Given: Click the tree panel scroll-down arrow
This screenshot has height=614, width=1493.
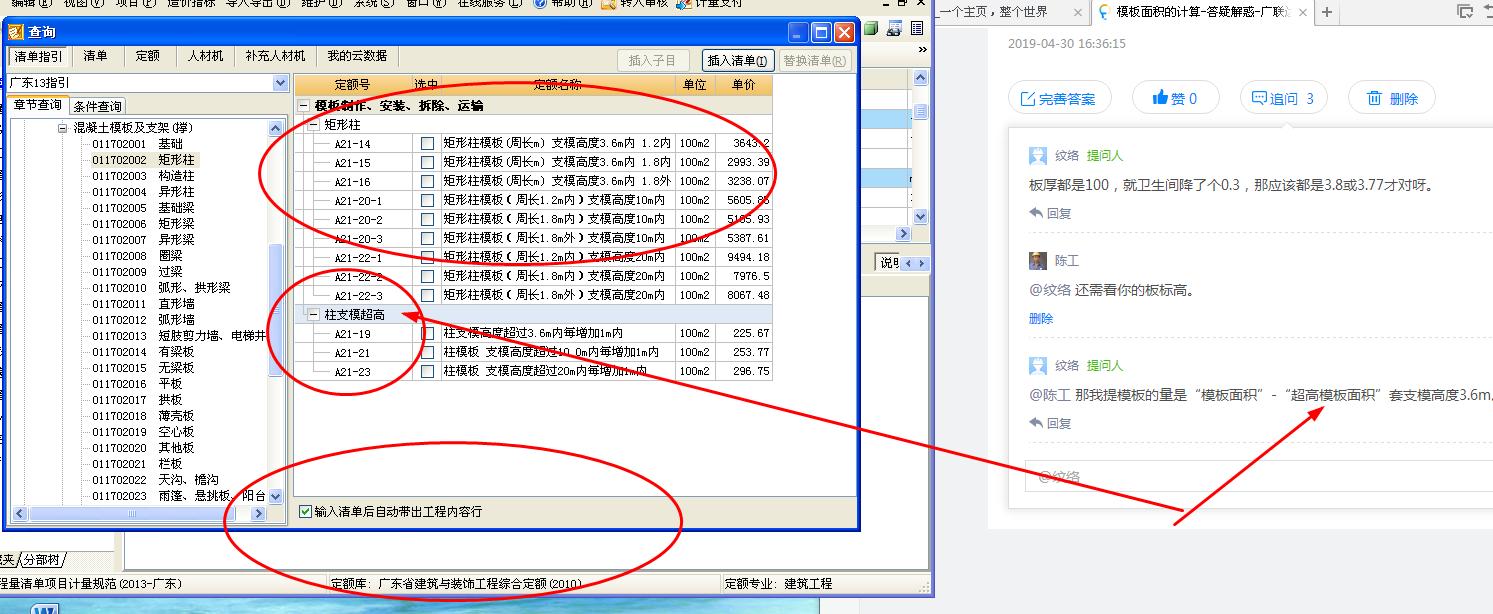Looking at the screenshot, I should (276, 498).
